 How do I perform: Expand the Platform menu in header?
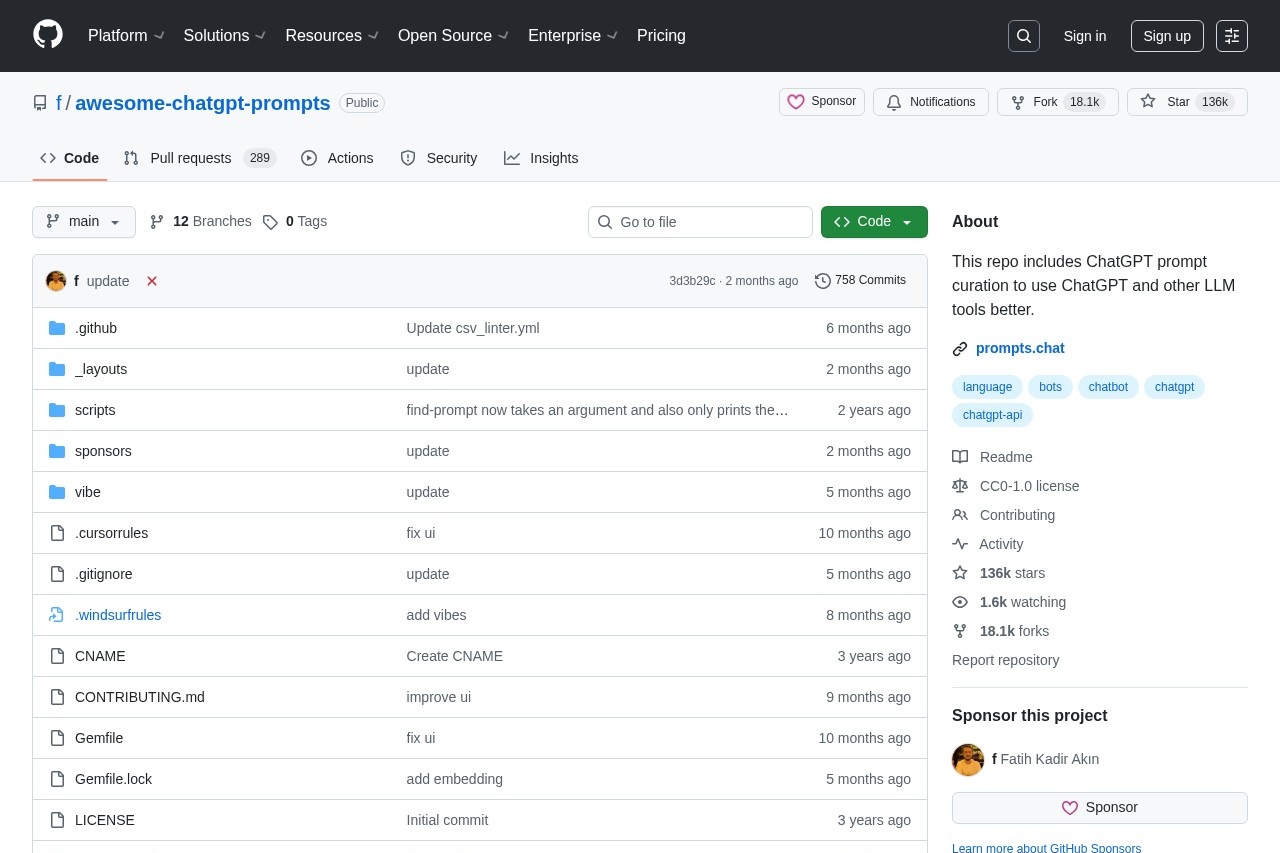click(x=126, y=36)
